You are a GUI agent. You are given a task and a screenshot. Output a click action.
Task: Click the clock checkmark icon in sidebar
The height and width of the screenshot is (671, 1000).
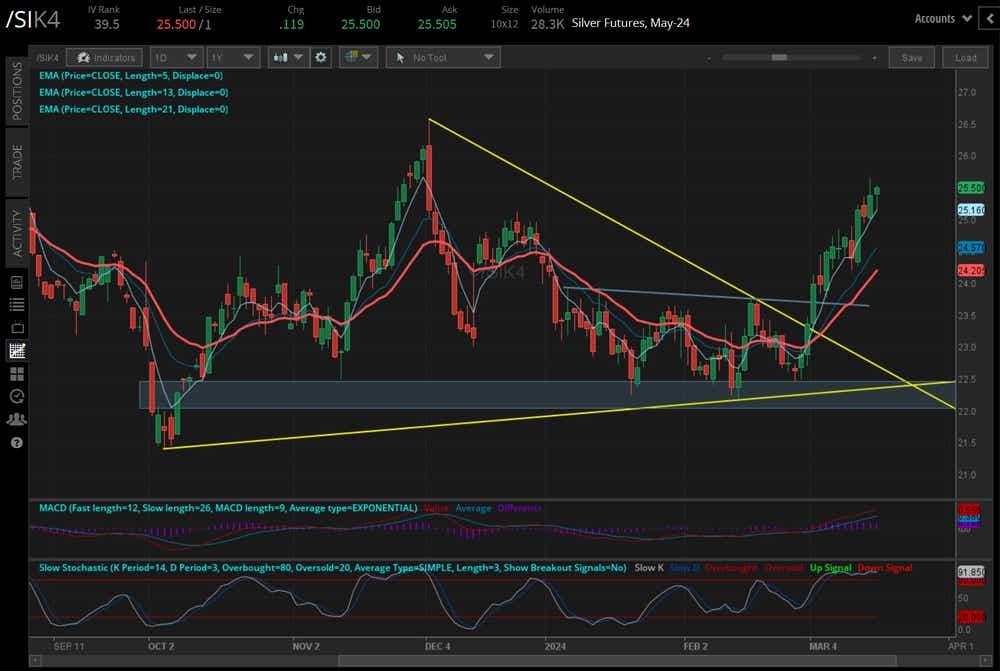pyautogui.click(x=16, y=396)
